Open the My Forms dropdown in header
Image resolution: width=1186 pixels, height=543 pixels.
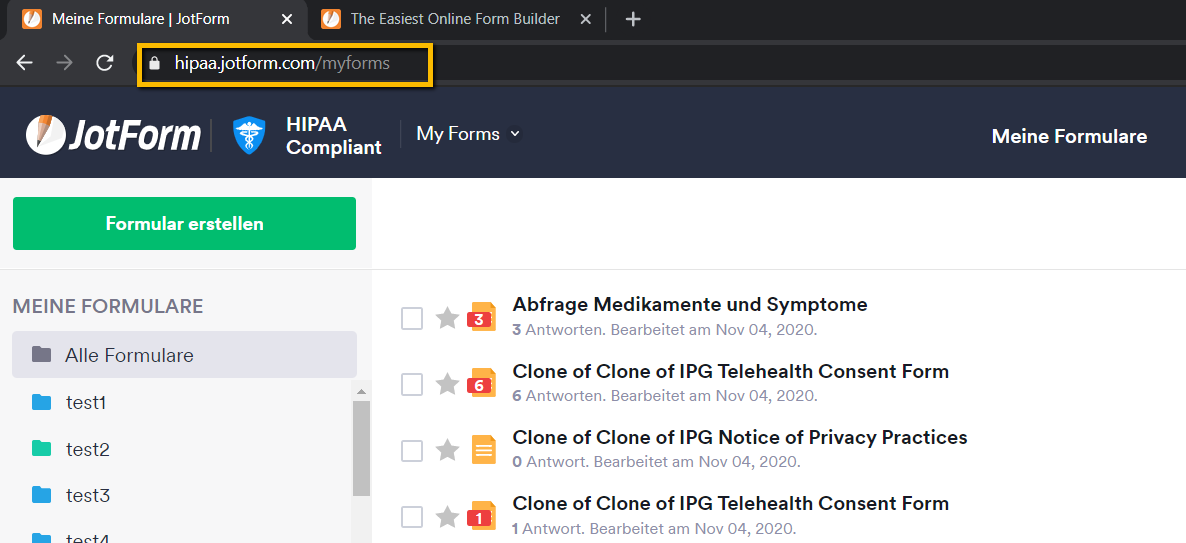(468, 134)
